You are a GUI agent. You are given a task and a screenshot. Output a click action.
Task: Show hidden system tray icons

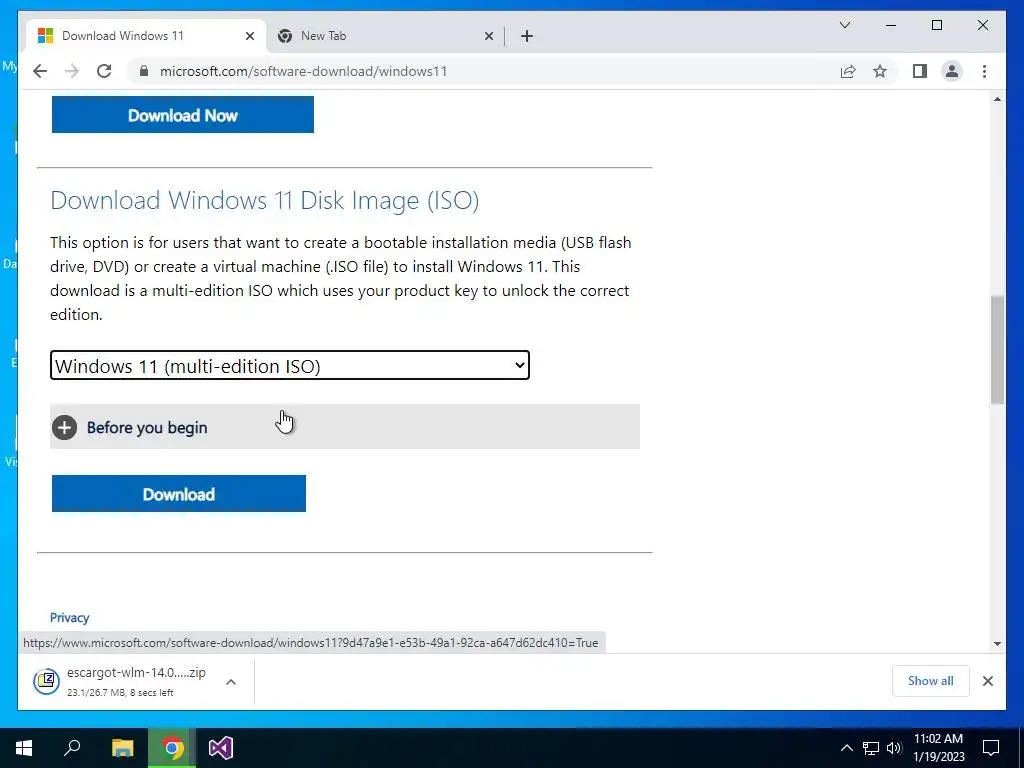coord(846,748)
